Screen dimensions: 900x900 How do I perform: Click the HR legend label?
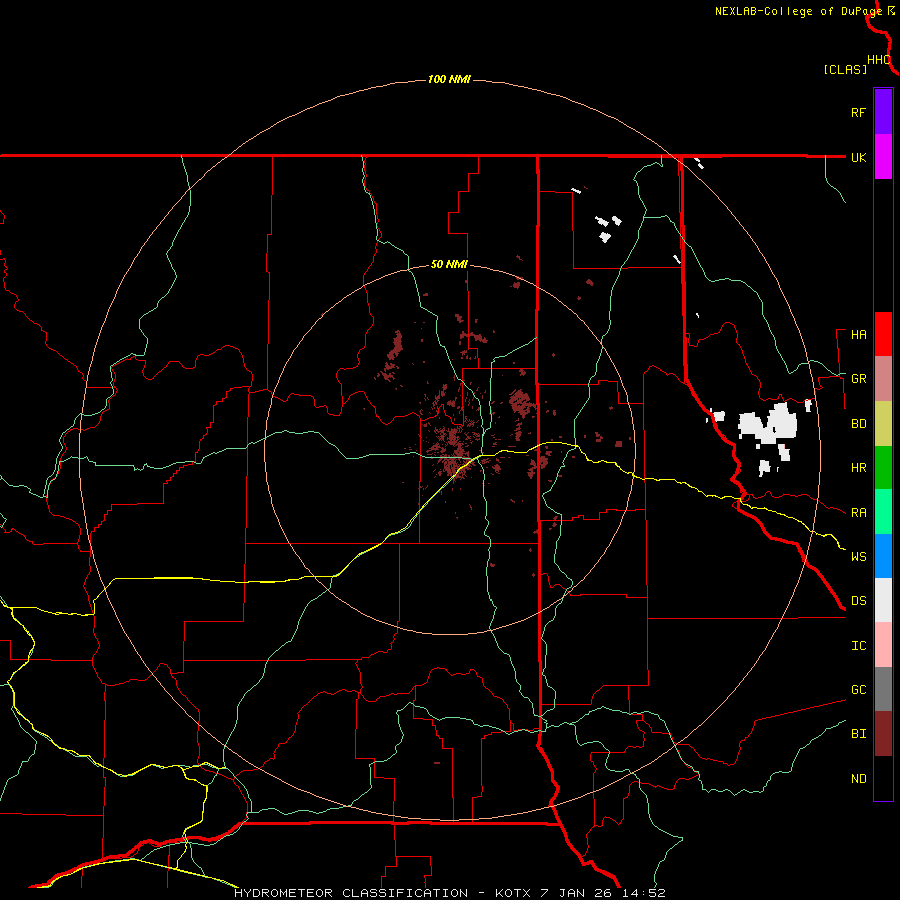click(x=858, y=468)
